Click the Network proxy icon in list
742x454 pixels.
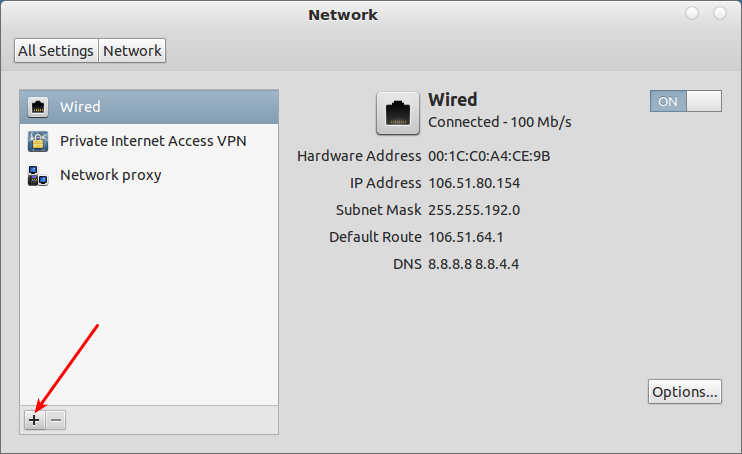click(x=38, y=176)
